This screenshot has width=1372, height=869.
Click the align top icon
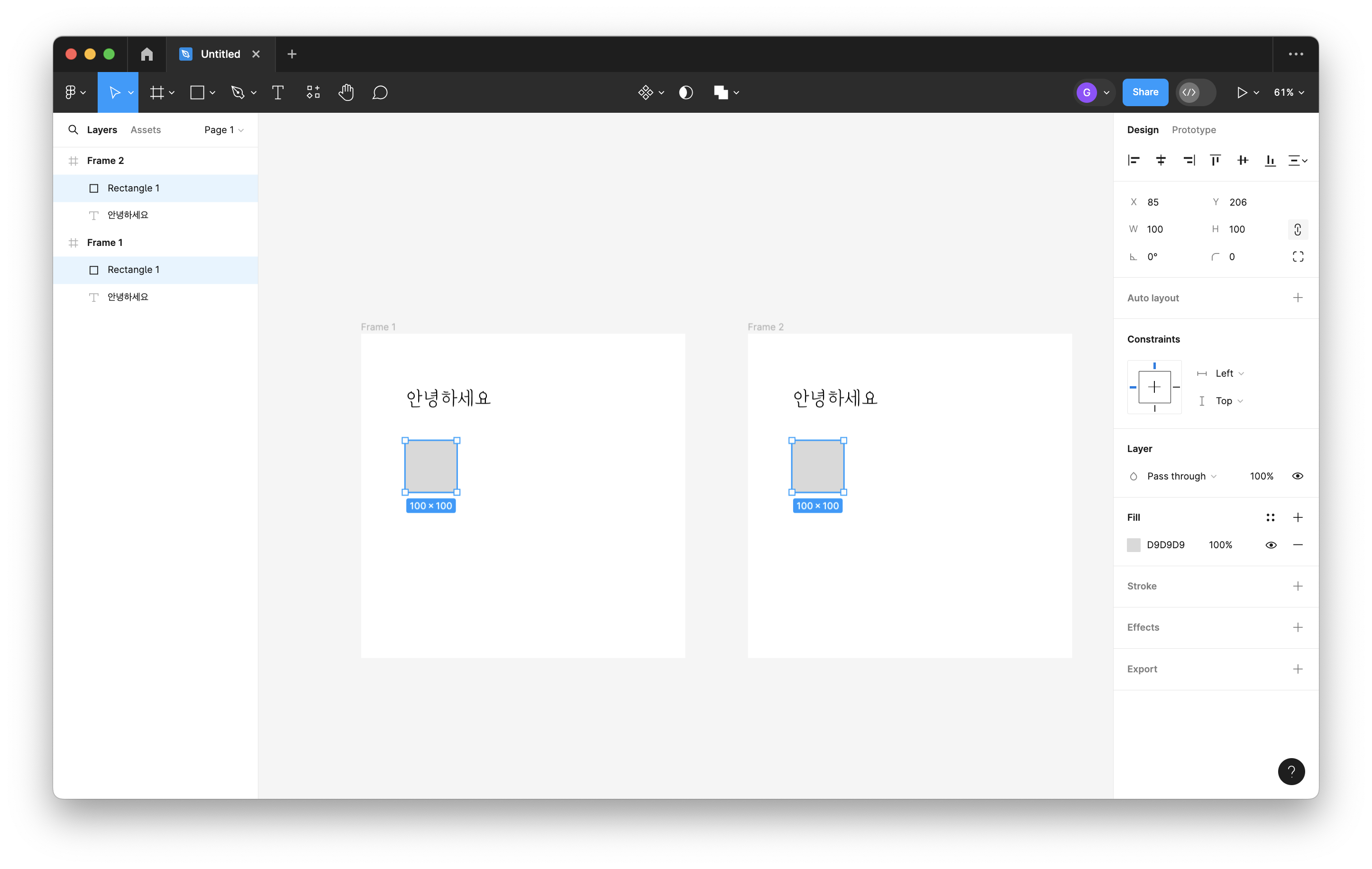pyautogui.click(x=1215, y=161)
